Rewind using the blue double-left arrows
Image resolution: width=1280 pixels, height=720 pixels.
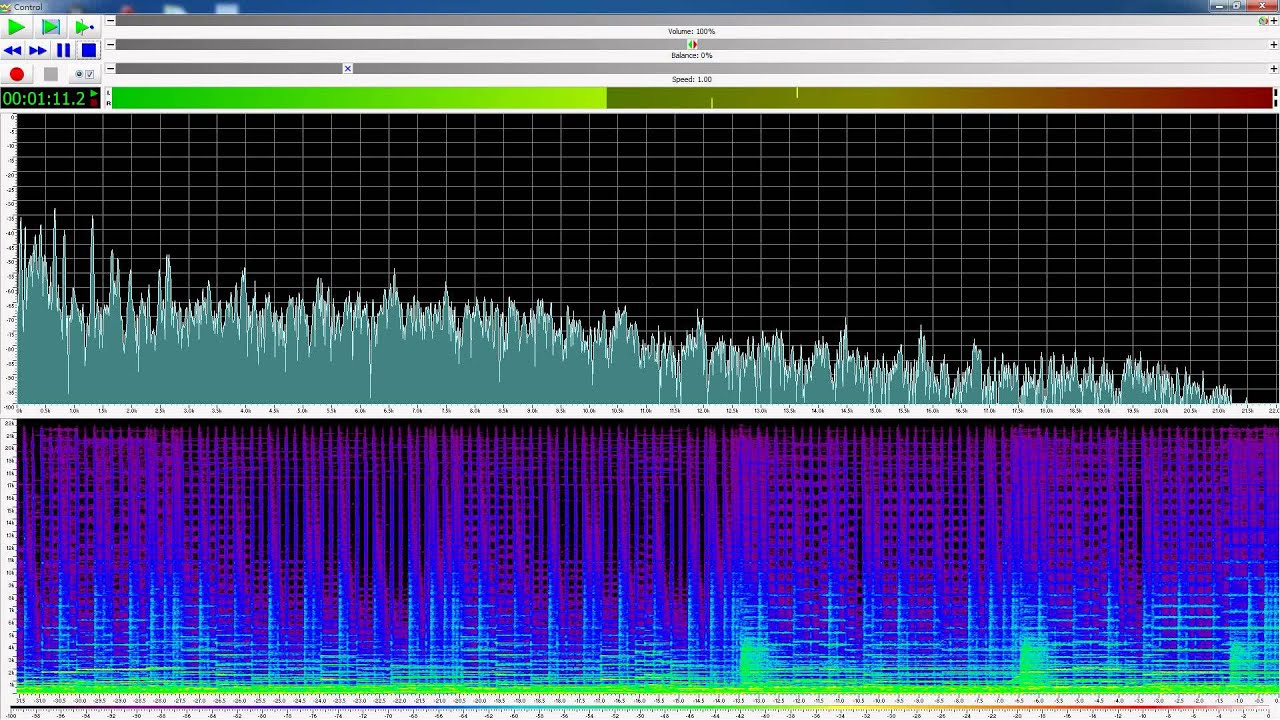pyautogui.click(x=13, y=50)
